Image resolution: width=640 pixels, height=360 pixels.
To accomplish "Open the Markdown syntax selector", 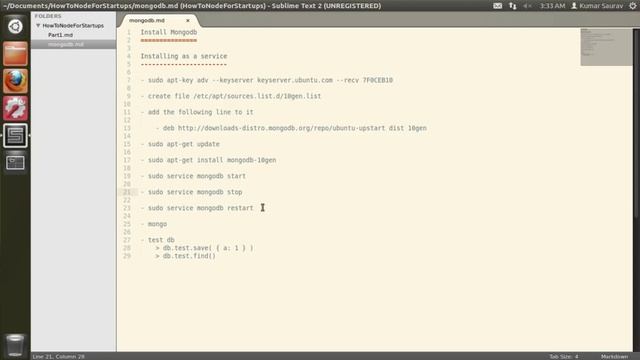I will (x=614, y=356).
